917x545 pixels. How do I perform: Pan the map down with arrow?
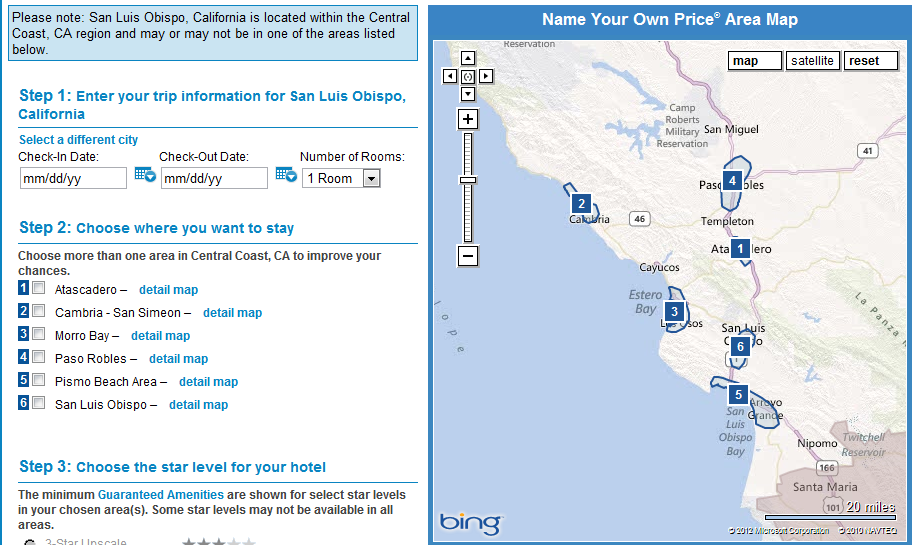(x=468, y=94)
